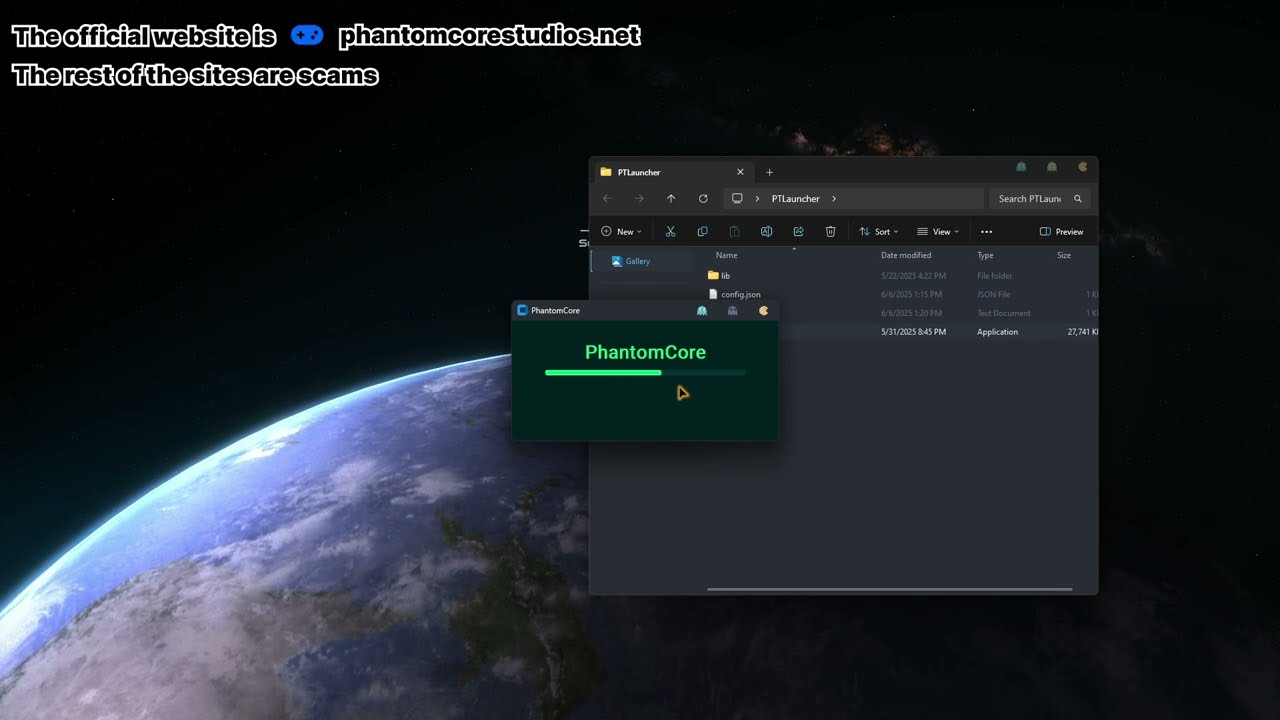
Task: Click the search magnifier icon
Action: tap(1077, 199)
